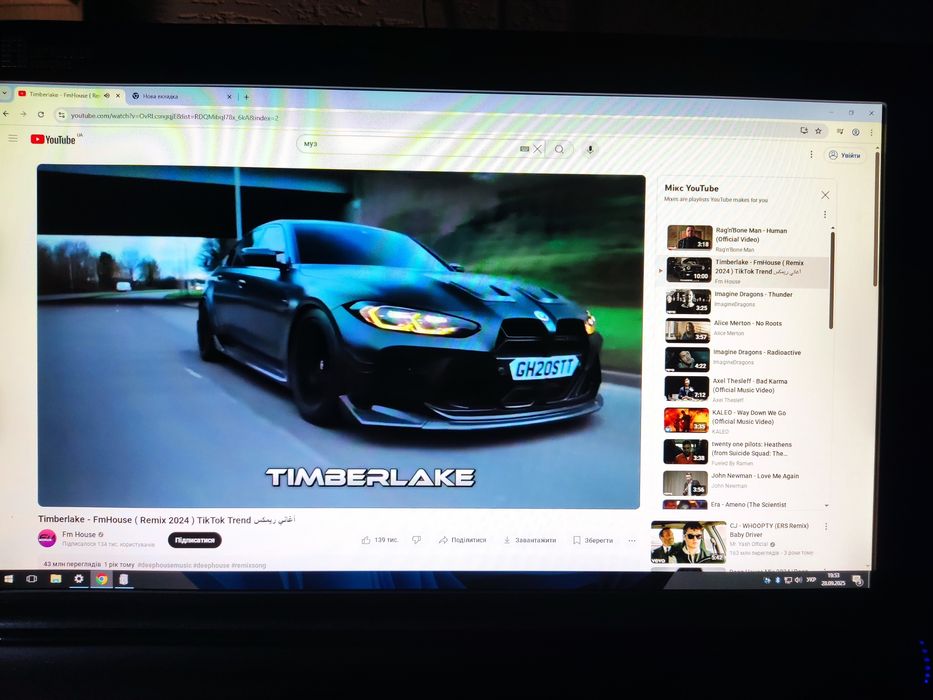
Task: Go forward in browser history
Action: [23, 114]
